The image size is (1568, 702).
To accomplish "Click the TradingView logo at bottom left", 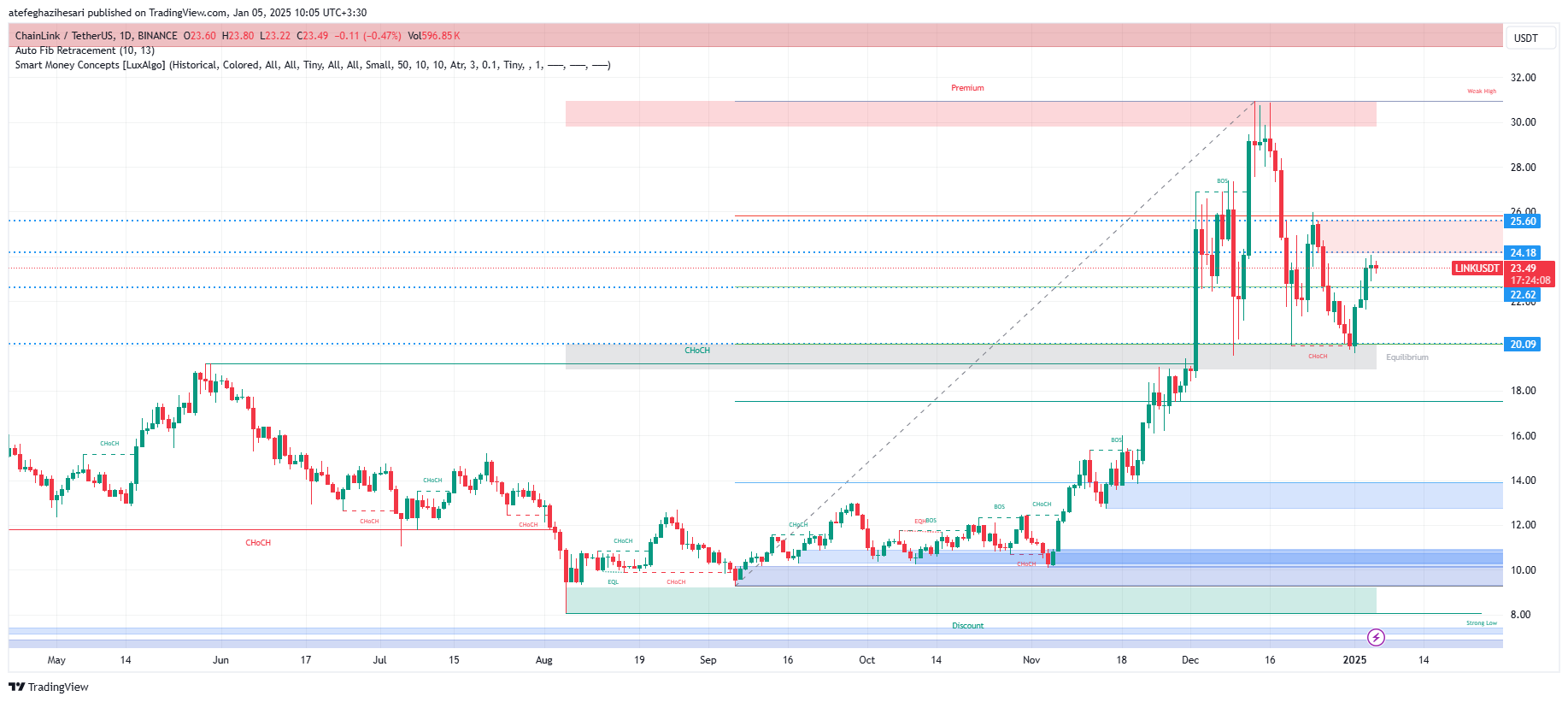I will click(x=49, y=687).
